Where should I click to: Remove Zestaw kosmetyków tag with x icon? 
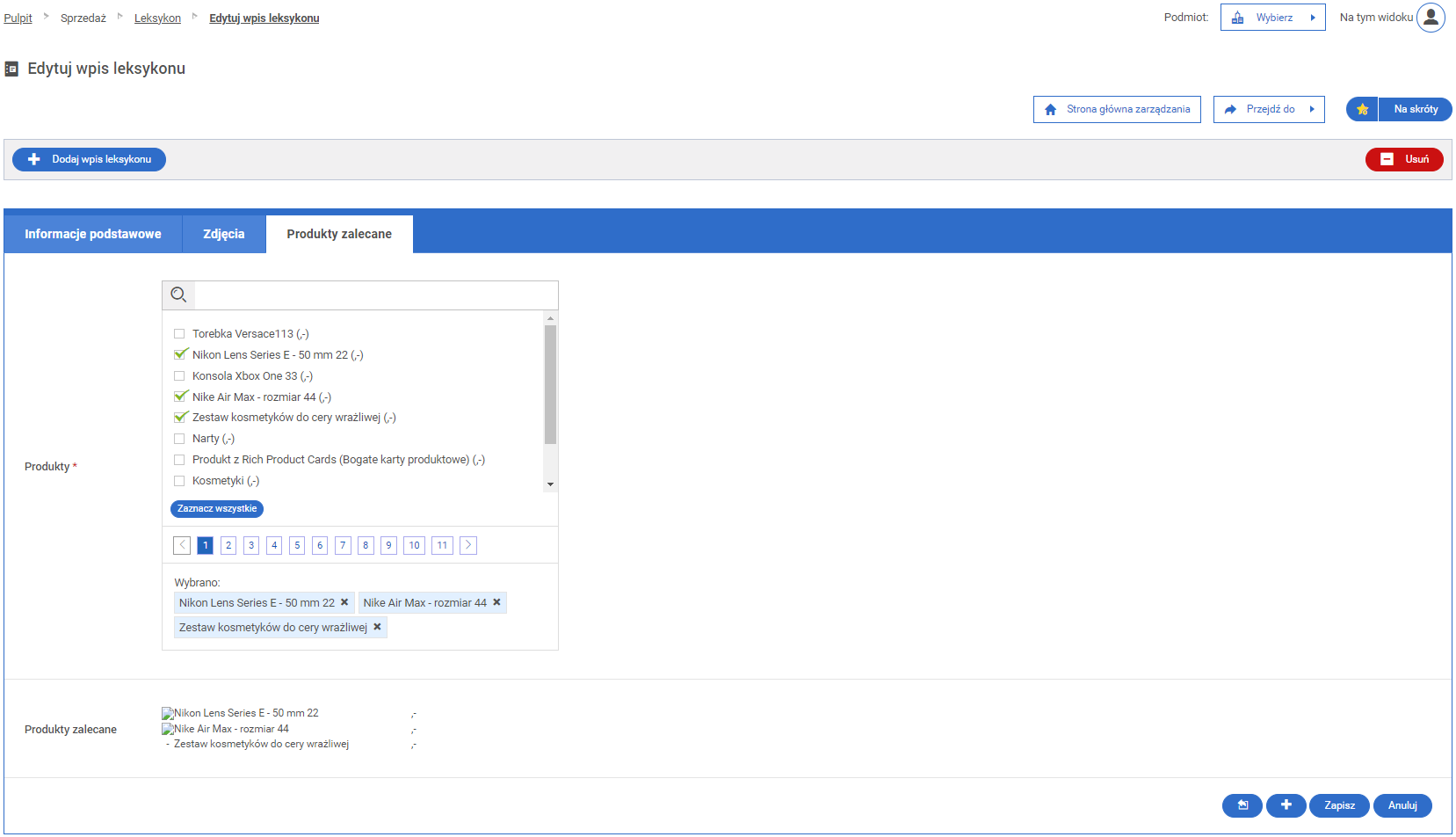click(x=377, y=627)
